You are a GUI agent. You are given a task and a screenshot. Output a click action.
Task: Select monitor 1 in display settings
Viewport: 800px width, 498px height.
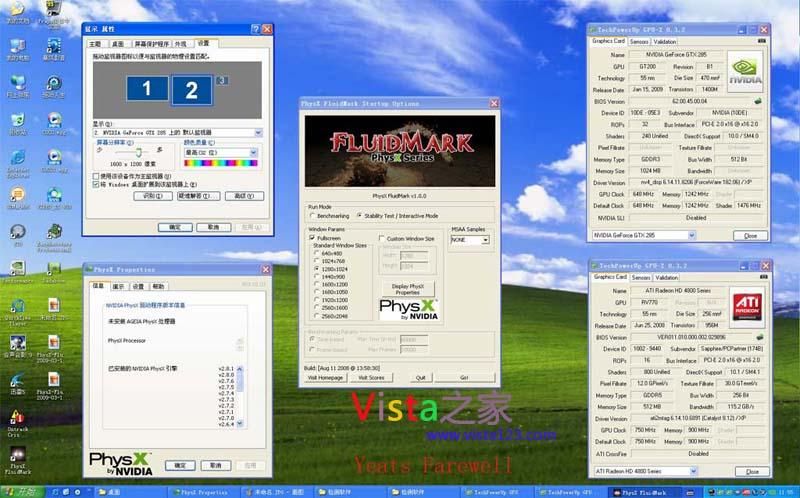coord(147,89)
